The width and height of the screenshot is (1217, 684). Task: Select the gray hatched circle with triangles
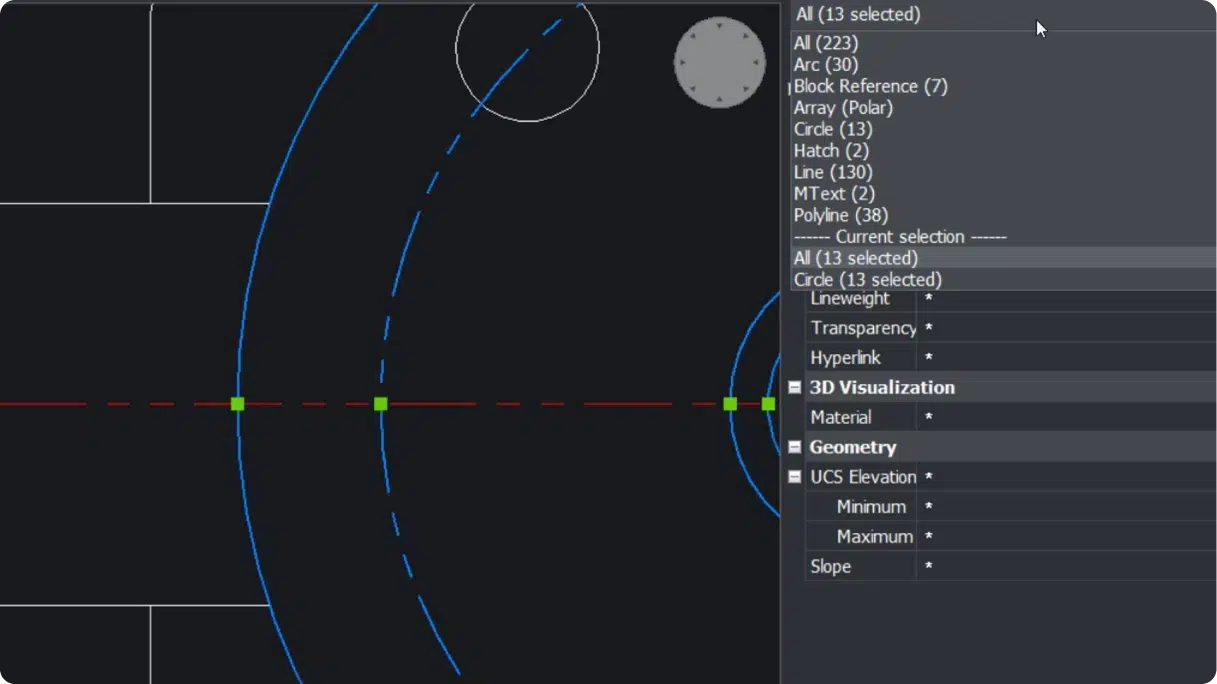719,62
